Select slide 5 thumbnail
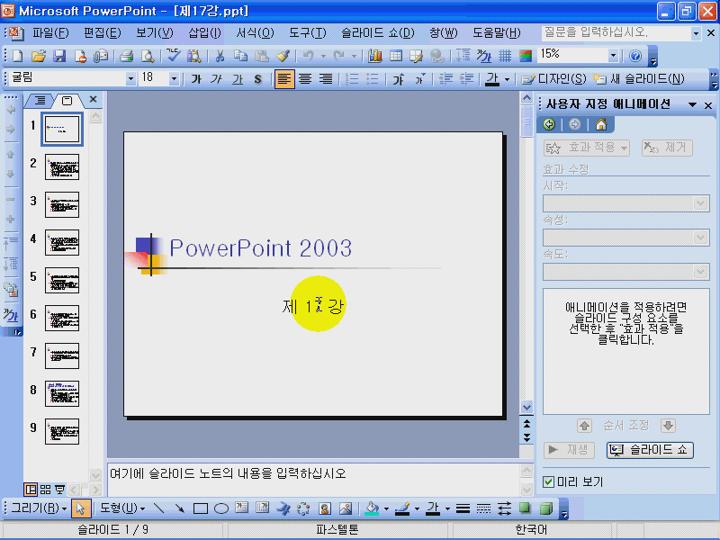Image resolution: width=720 pixels, height=540 pixels. pyautogui.click(x=62, y=280)
